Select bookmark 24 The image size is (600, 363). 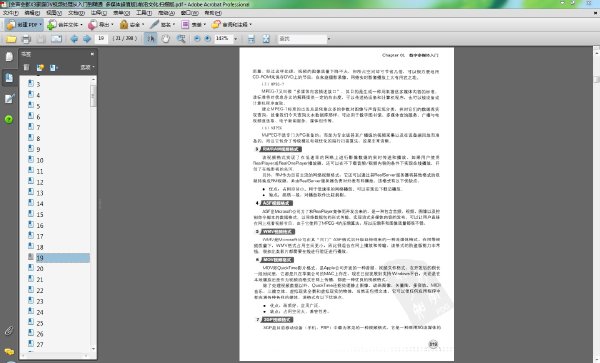[x=40, y=312]
